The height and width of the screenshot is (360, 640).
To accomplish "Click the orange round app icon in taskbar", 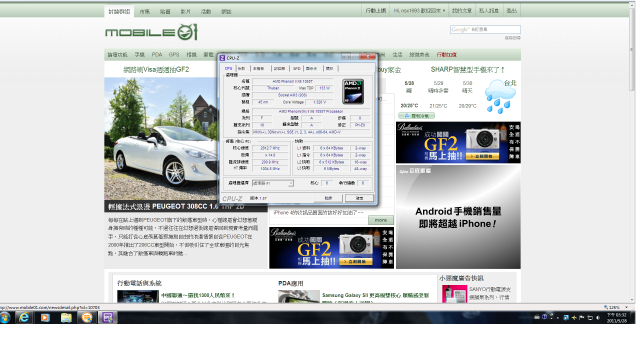I will (87, 317).
